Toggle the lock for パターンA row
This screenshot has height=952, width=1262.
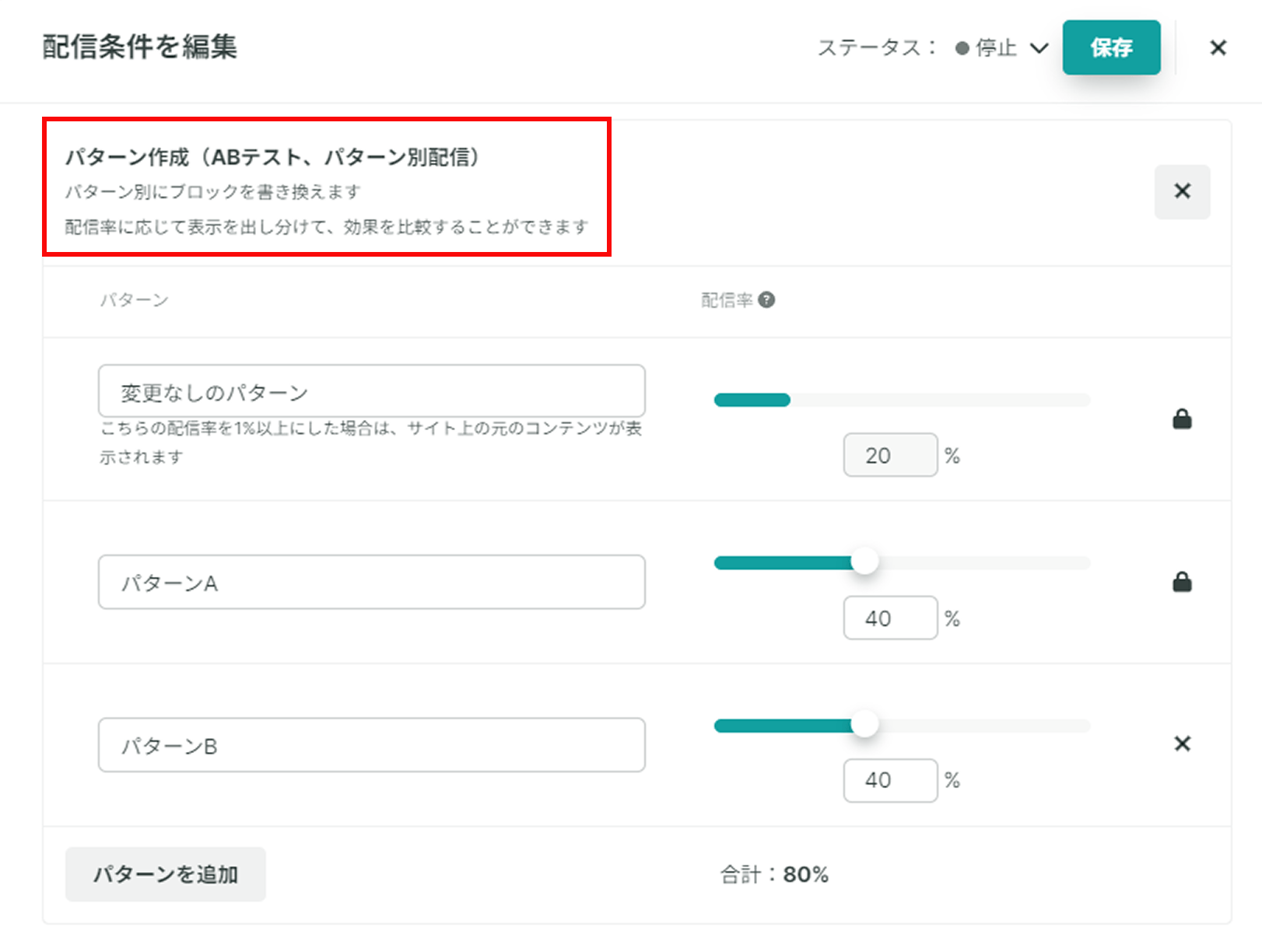pos(1182,582)
